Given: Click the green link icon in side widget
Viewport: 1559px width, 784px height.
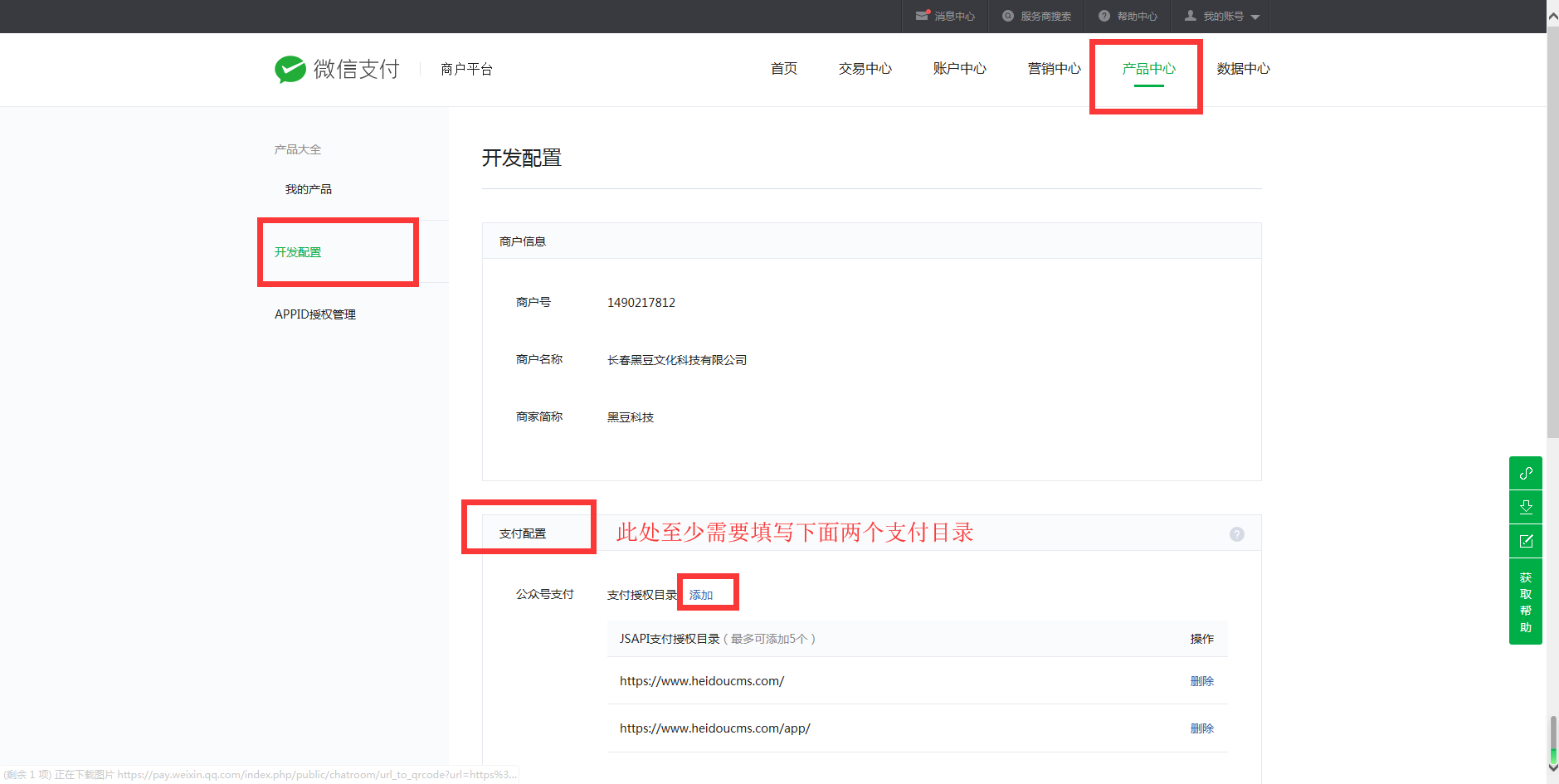Looking at the screenshot, I should point(1526,473).
